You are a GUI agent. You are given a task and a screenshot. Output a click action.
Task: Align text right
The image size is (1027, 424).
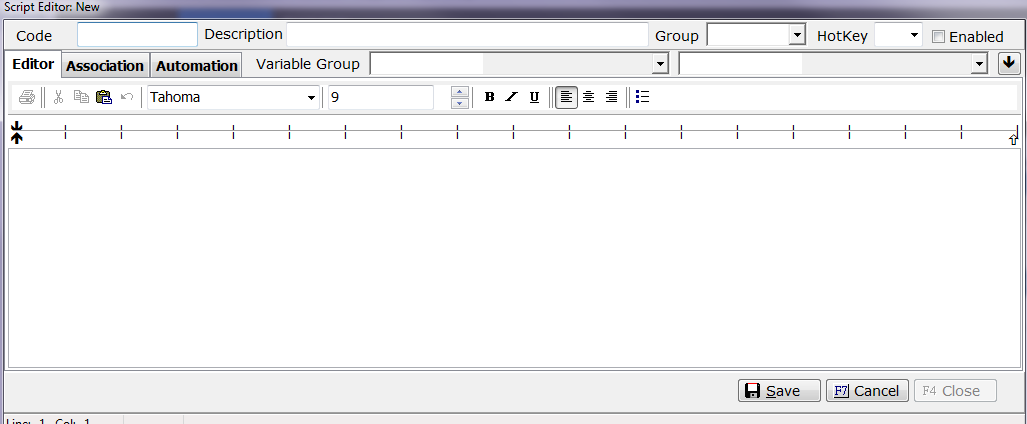coord(611,97)
